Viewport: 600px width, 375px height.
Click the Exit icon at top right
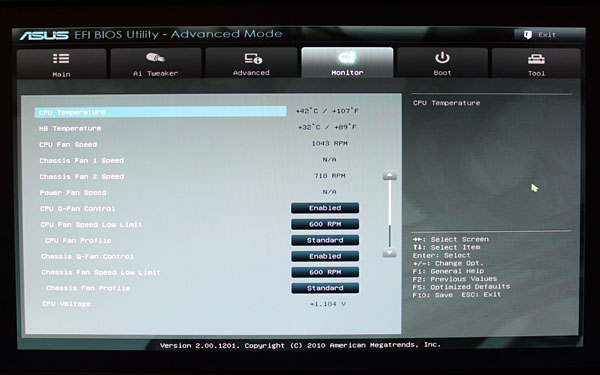click(528, 35)
